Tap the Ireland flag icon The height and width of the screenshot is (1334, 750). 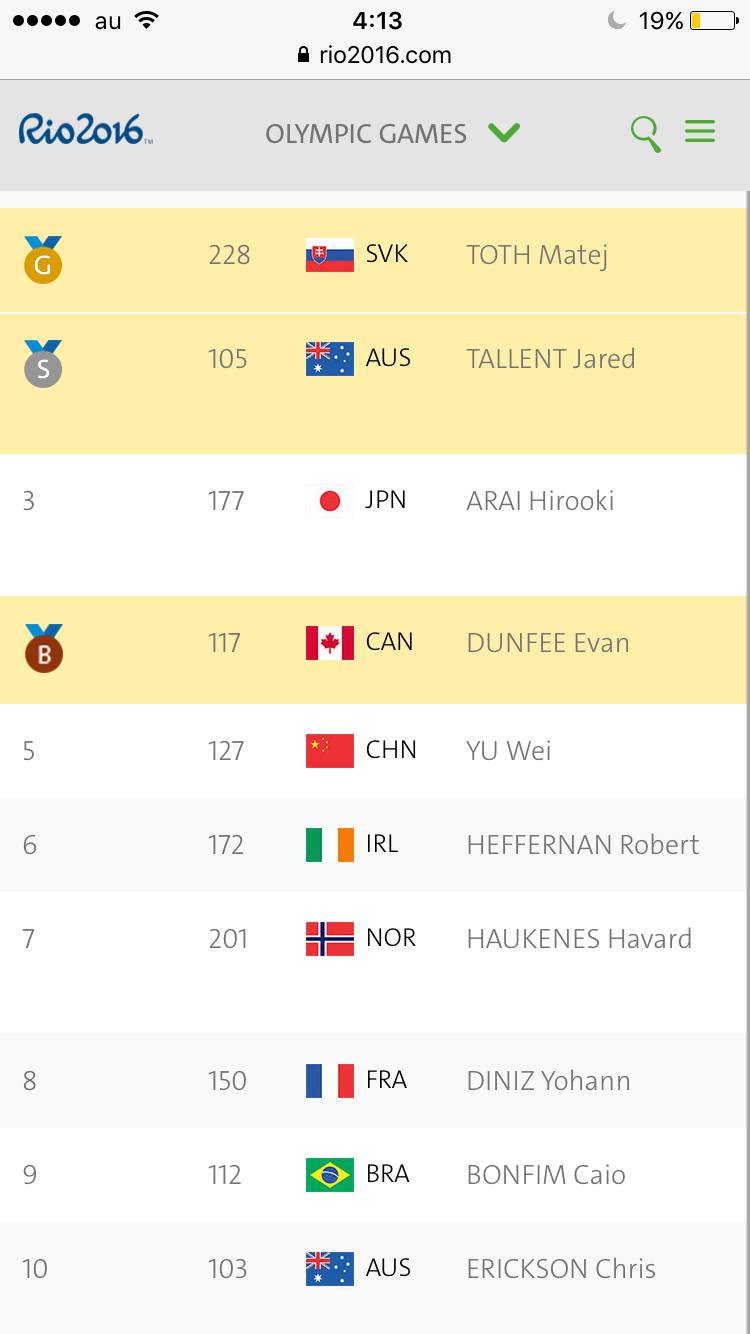[x=330, y=845]
